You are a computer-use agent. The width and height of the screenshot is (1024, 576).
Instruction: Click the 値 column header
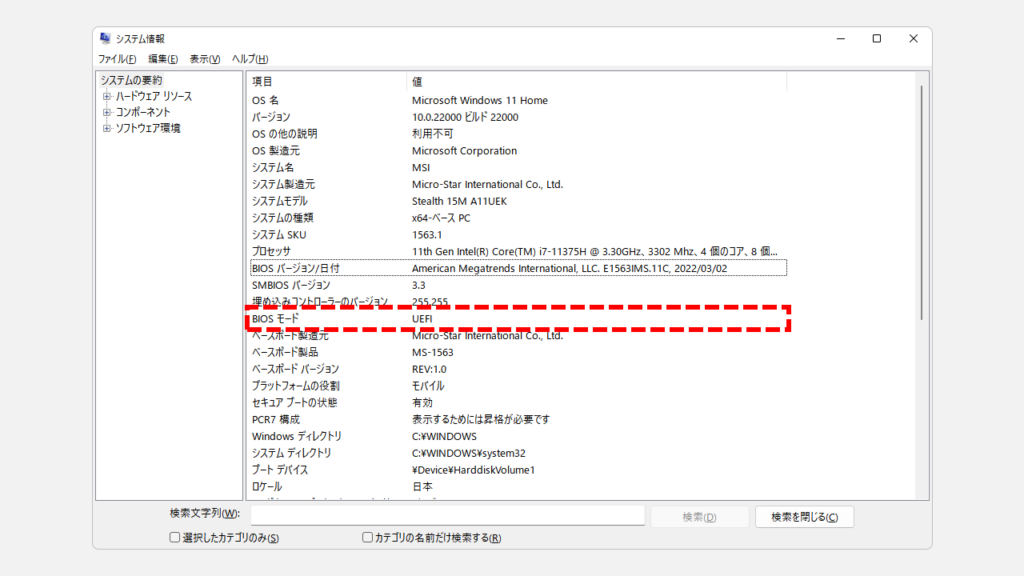[x=597, y=82]
